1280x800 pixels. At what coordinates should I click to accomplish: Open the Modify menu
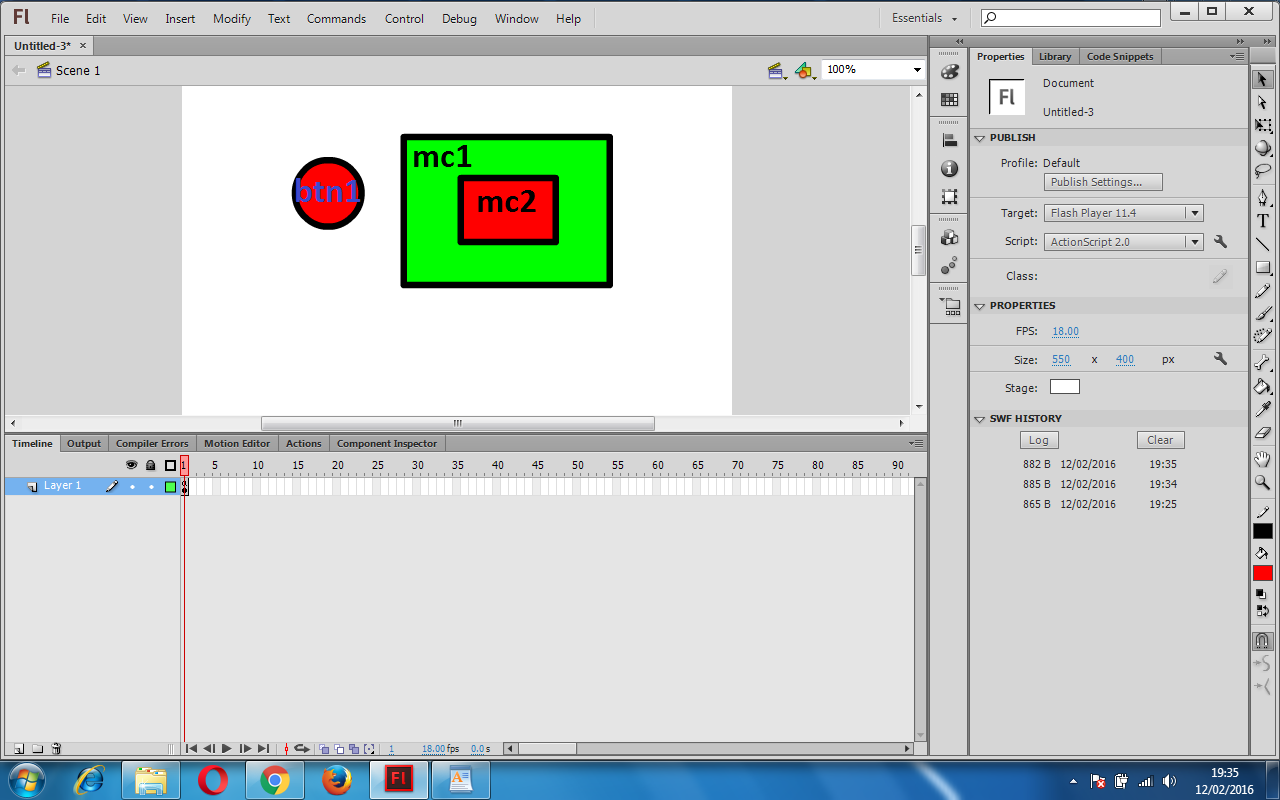pos(232,18)
